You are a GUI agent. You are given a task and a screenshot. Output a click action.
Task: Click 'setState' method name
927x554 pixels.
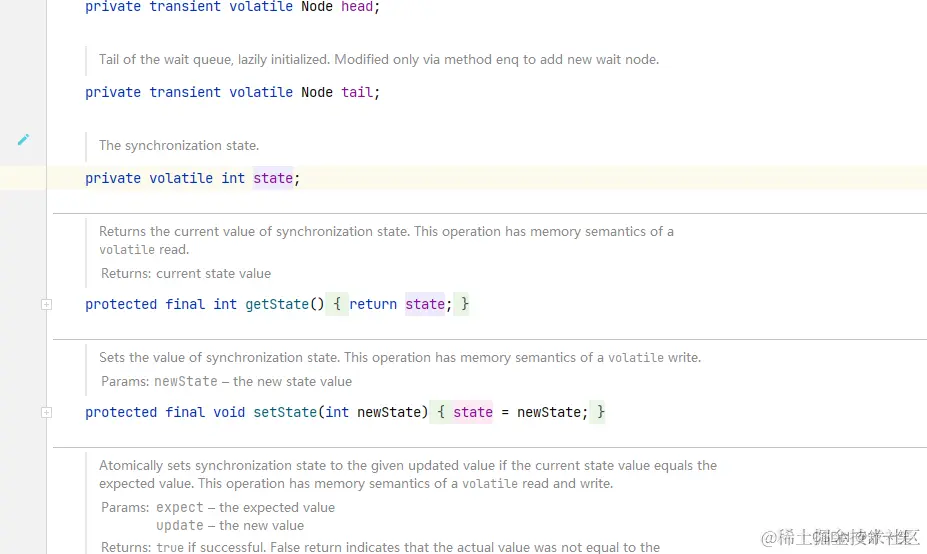click(x=285, y=412)
